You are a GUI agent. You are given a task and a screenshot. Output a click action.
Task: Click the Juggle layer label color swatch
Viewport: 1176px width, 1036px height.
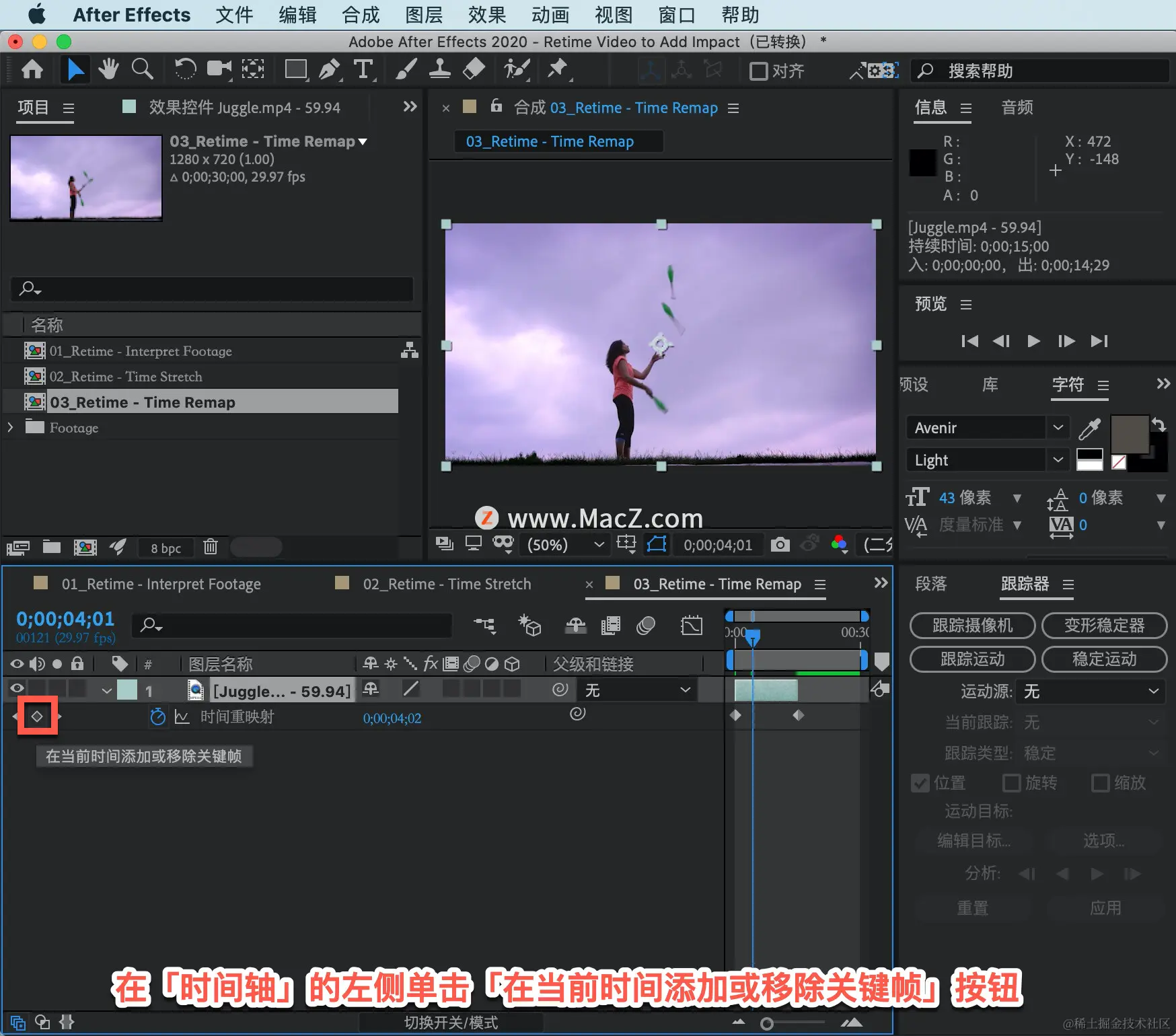(x=127, y=690)
